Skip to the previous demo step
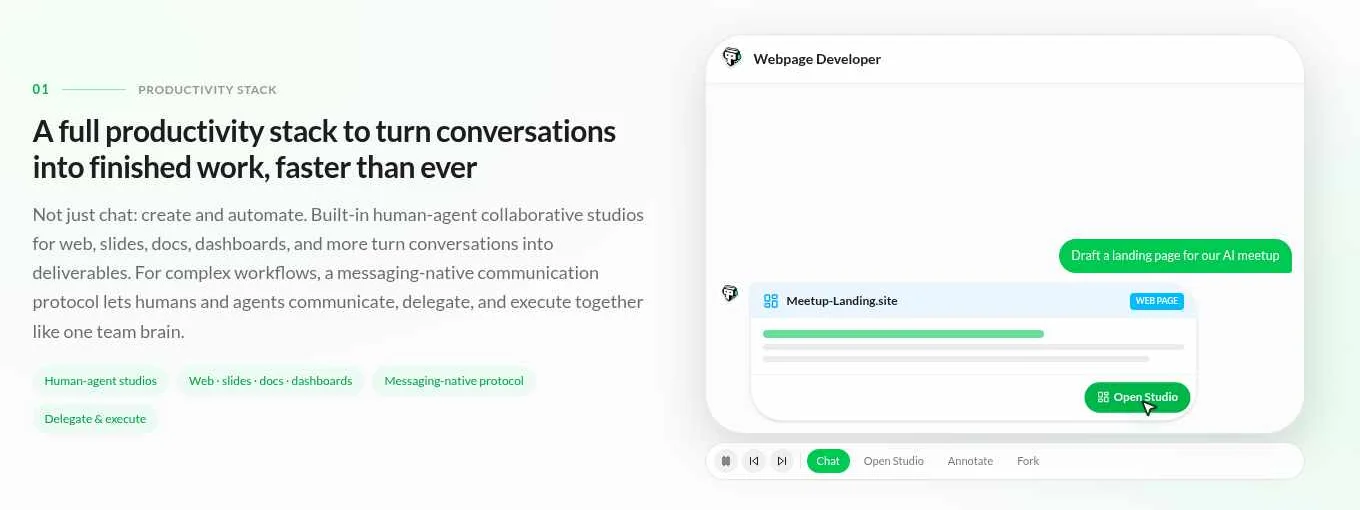Viewport: 1360px width, 510px height. point(754,461)
